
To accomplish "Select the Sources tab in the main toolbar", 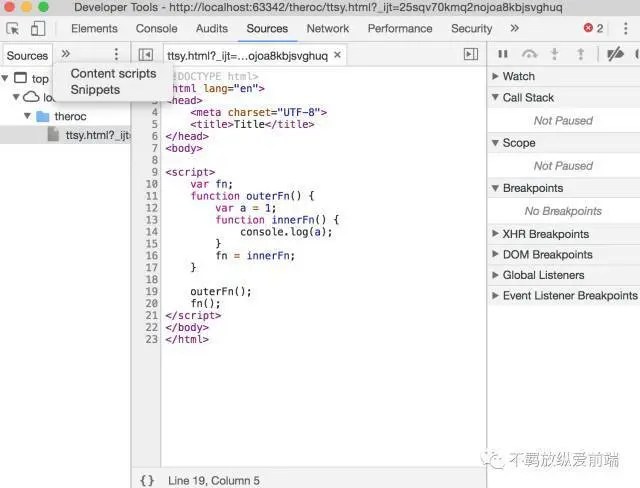I will 267,29.
